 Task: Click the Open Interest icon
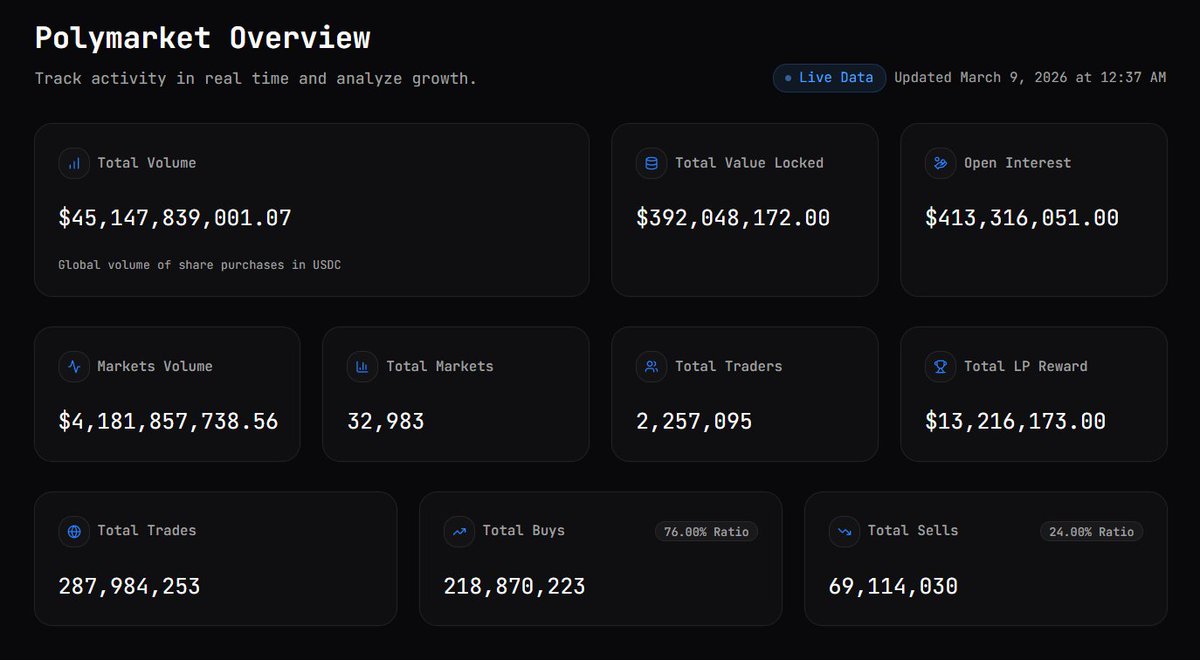[x=940, y=163]
